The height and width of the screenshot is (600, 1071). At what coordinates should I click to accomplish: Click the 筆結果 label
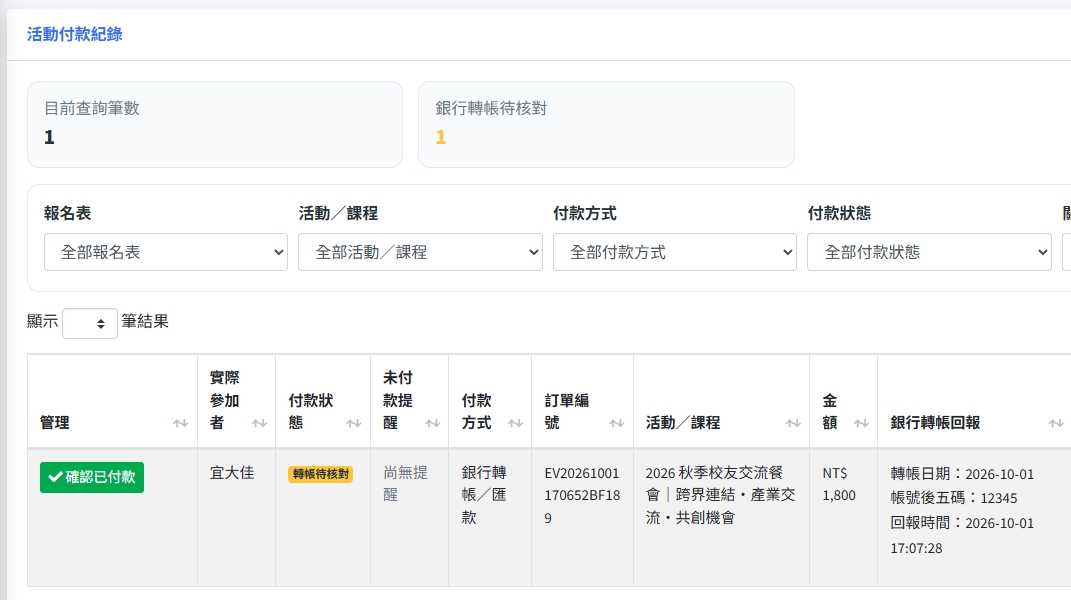point(145,321)
